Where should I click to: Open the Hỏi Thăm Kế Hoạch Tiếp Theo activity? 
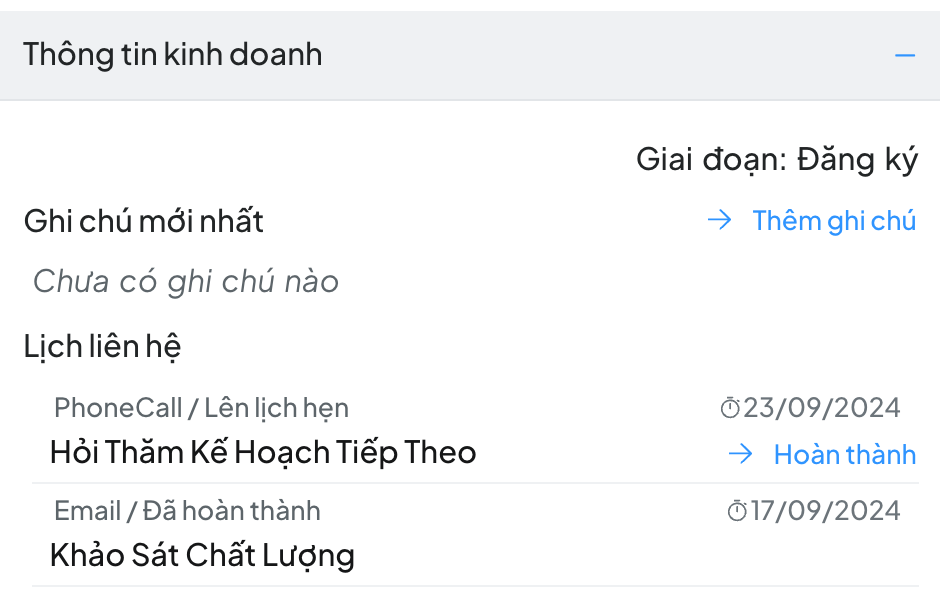263,453
